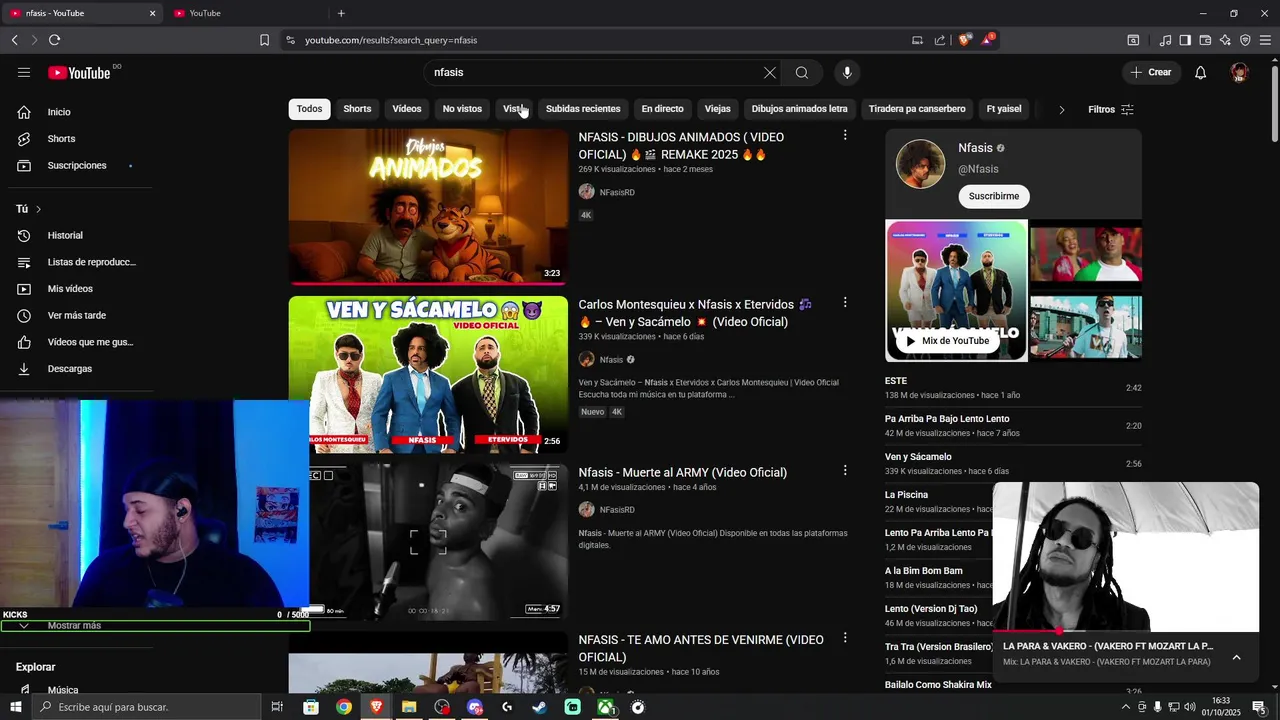Open Brave Rewards triangle icon
The width and height of the screenshot is (1280, 720).
coord(988,40)
